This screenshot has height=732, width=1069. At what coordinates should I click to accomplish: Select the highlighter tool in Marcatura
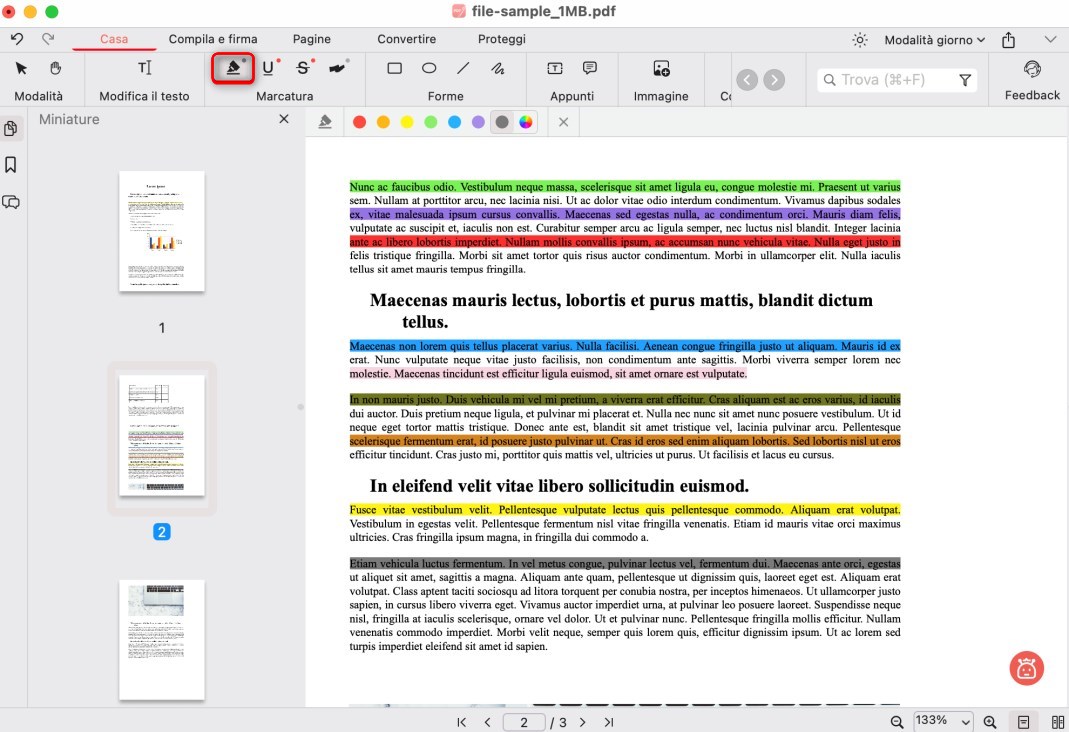coord(232,70)
